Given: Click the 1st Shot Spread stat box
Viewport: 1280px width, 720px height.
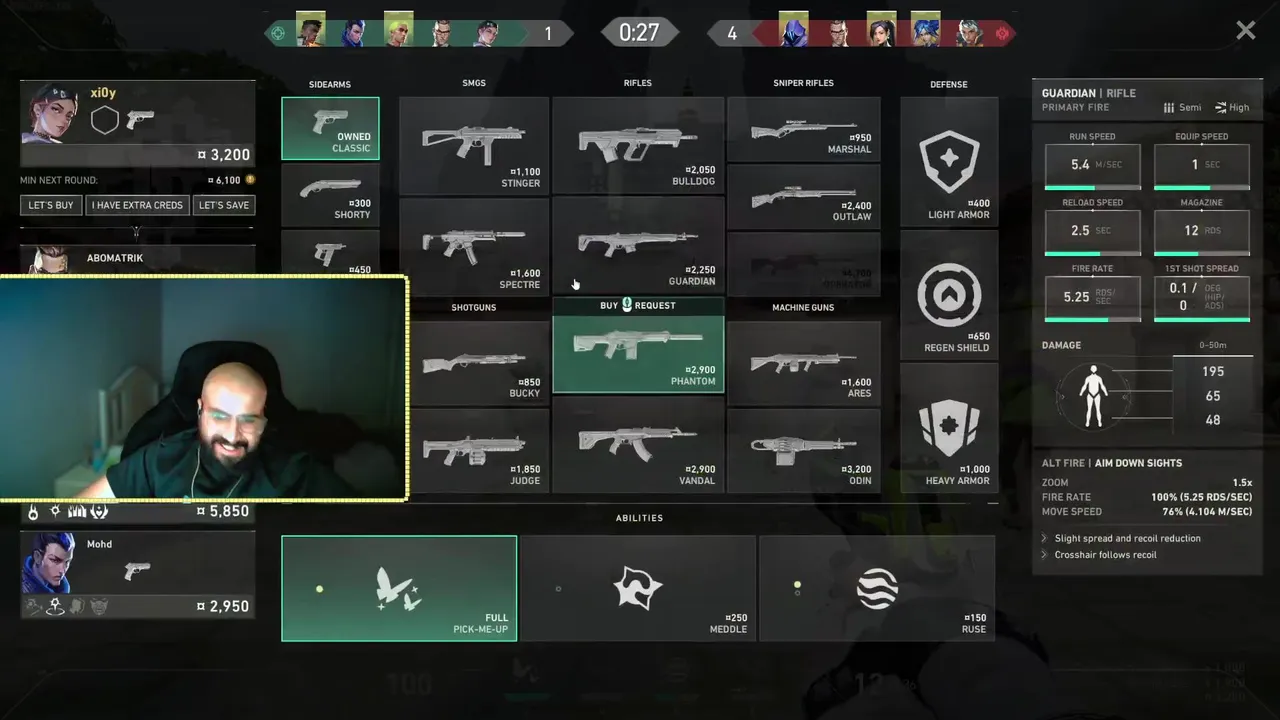Looking at the screenshot, I should pos(1201,299).
